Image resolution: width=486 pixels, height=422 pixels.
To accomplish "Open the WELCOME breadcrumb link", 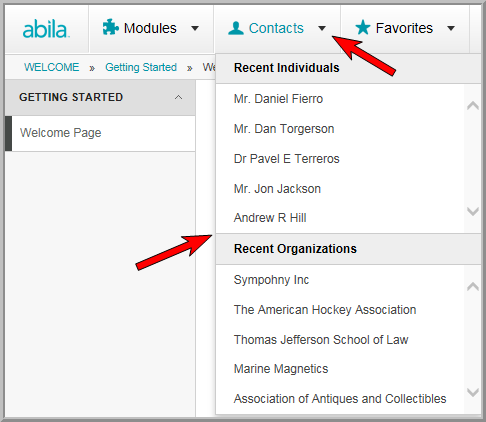I will pyautogui.click(x=52, y=67).
